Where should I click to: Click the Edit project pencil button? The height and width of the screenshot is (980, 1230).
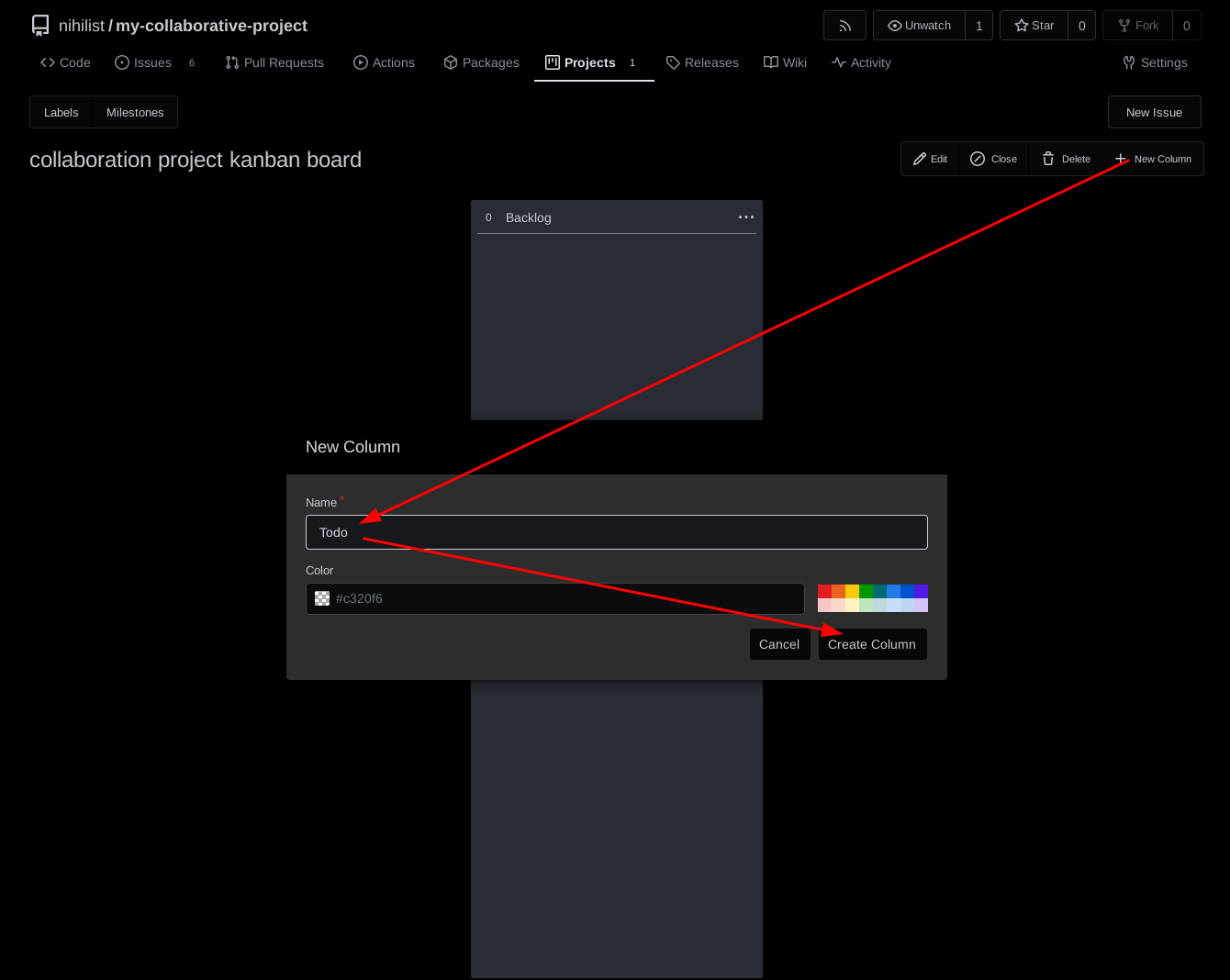tap(930, 159)
